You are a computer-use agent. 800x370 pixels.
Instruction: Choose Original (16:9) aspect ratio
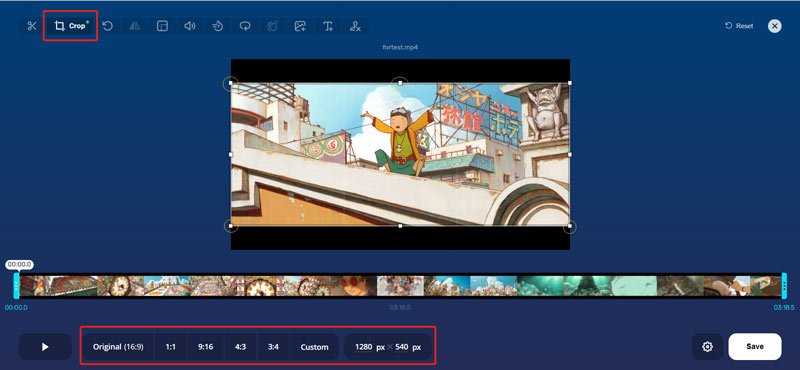click(118, 347)
